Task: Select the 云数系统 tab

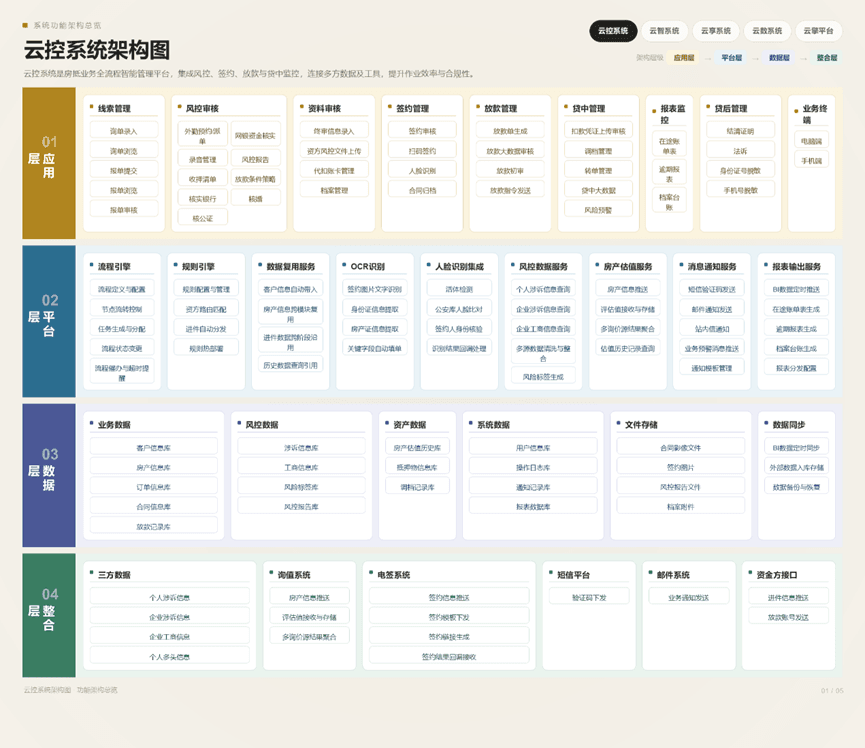Action: click(767, 31)
